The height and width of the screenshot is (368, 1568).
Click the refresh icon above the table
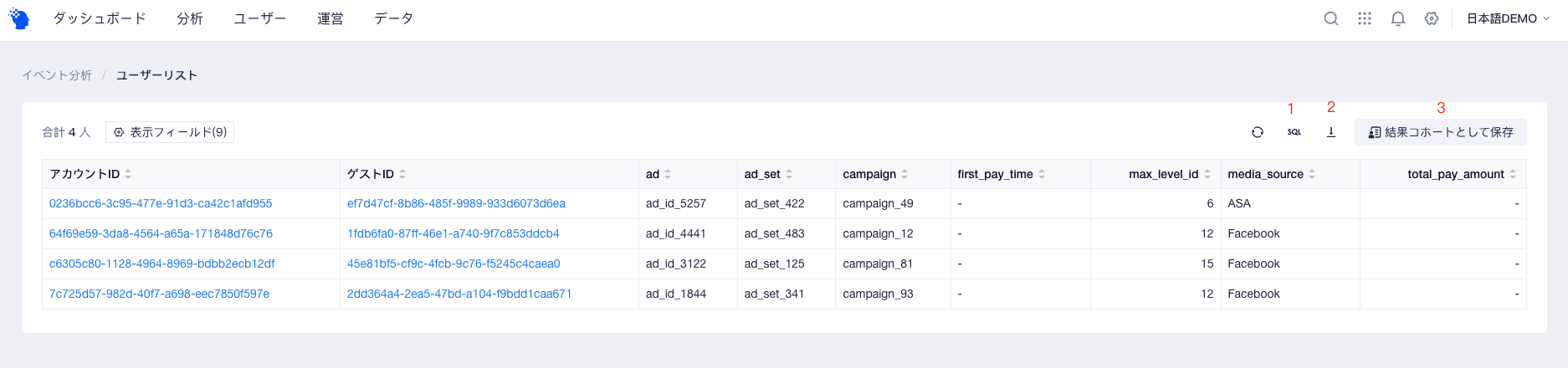(x=1257, y=132)
